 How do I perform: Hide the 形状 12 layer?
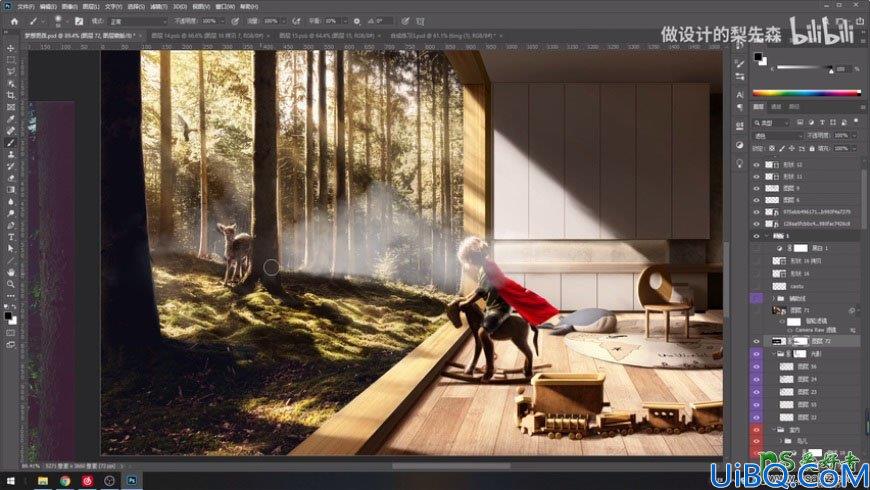click(x=756, y=165)
